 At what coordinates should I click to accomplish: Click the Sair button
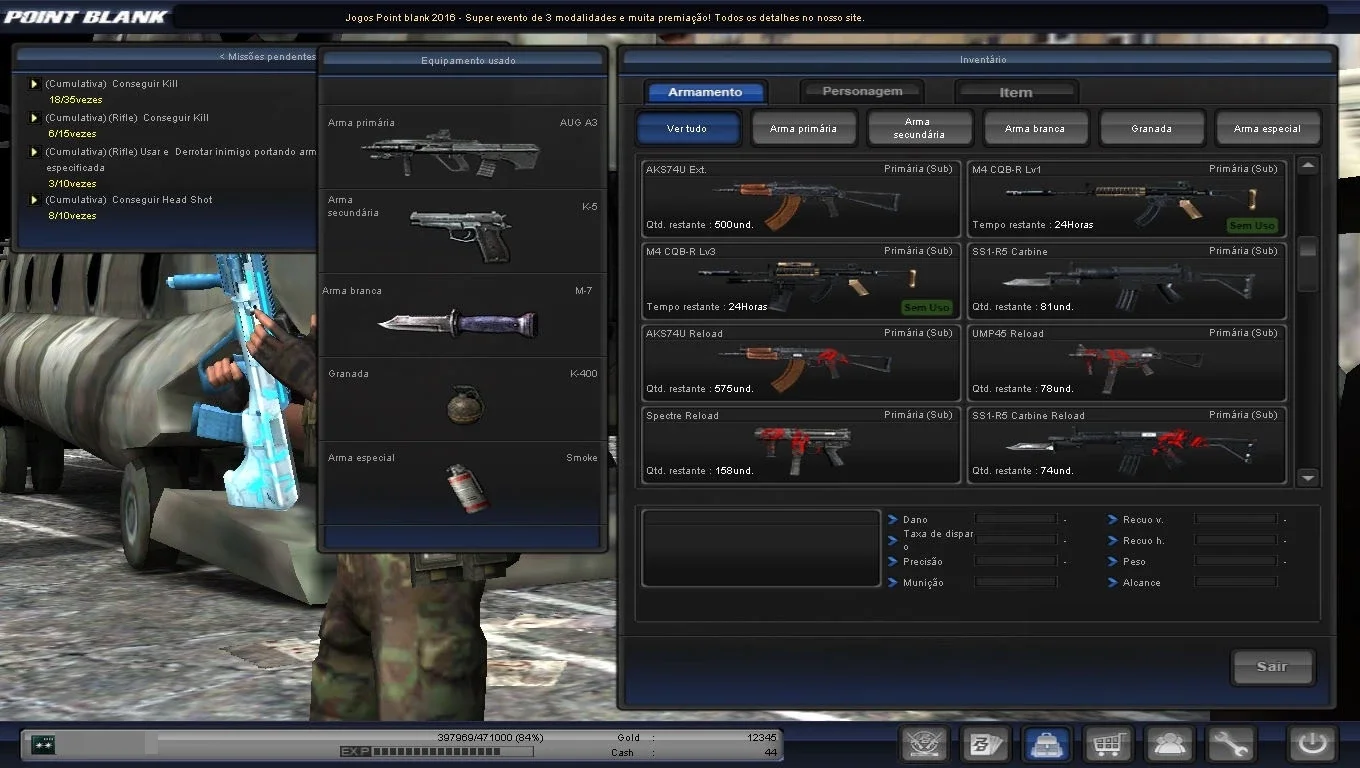click(x=1272, y=667)
